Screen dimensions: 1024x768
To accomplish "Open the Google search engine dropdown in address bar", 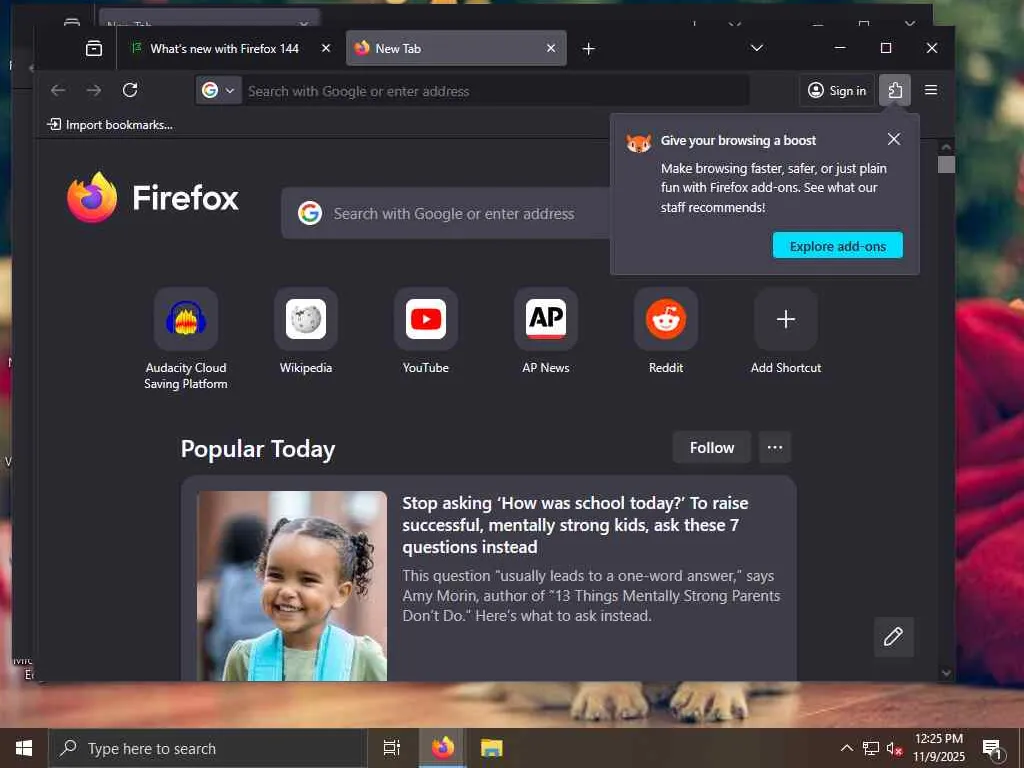I will (x=219, y=91).
